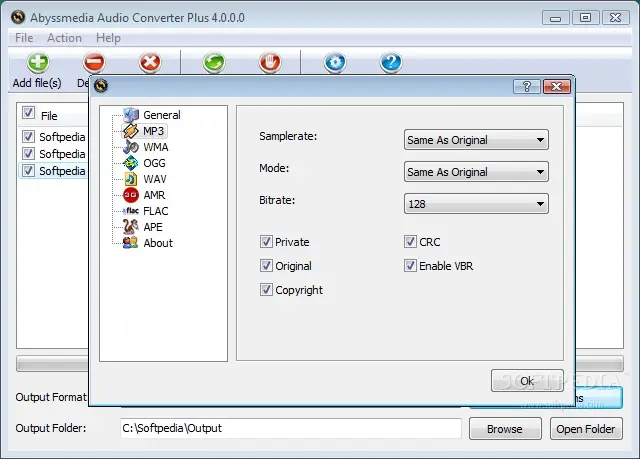
Task: Click the options dialog title bar icon
Action: [101, 86]
